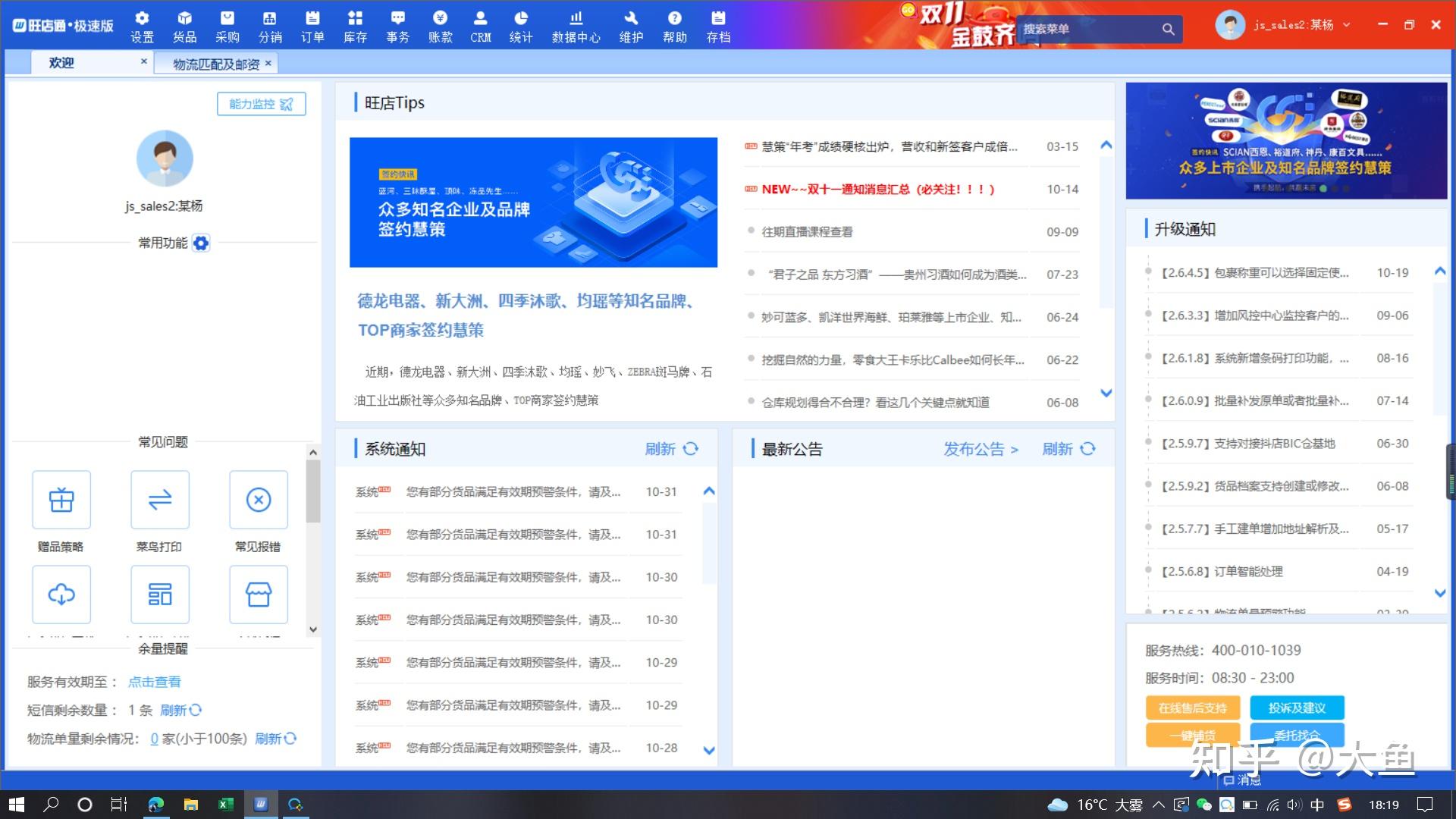Click the user avatar in left panel
Viewport: 1456px width, 819px height.
tap(165, 158)
